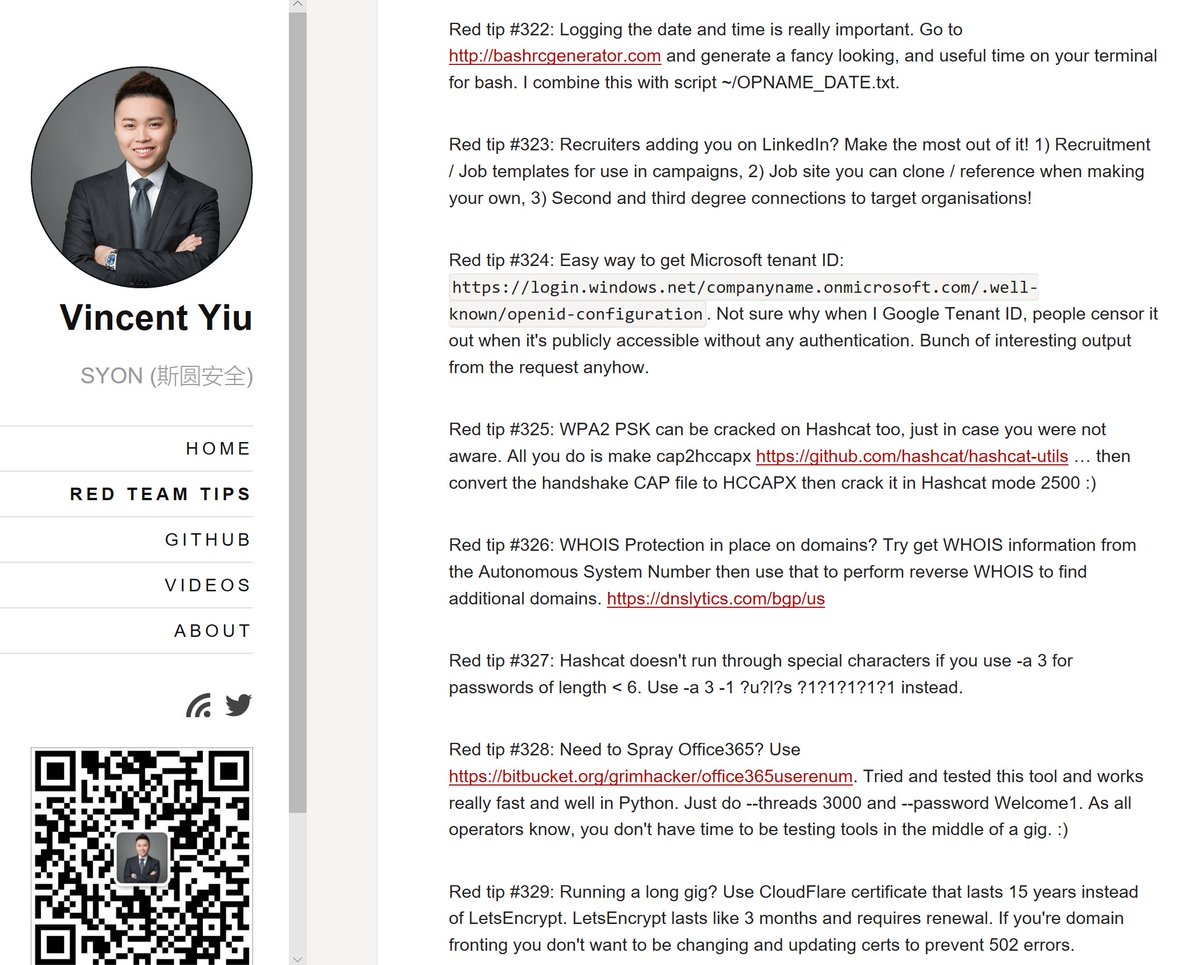Screen dimensions: 1200x965
Task: Click the 'Red tip #329' paragraph text
Action: 794,918
